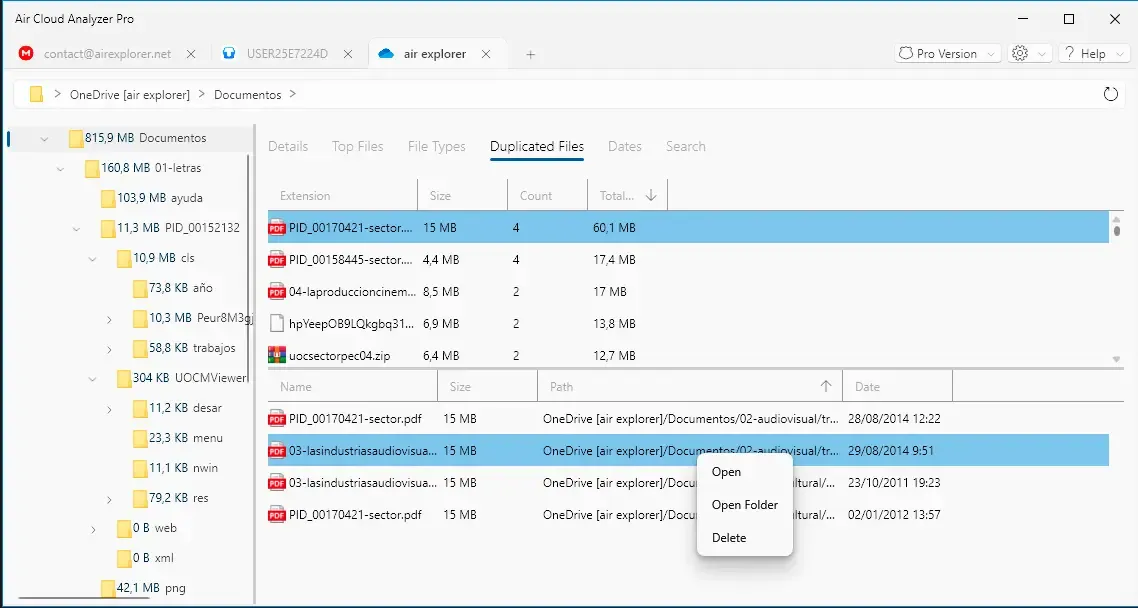Click blank file icon of hpYeepOB9LQkgbq31 row

tap(277, 324)
